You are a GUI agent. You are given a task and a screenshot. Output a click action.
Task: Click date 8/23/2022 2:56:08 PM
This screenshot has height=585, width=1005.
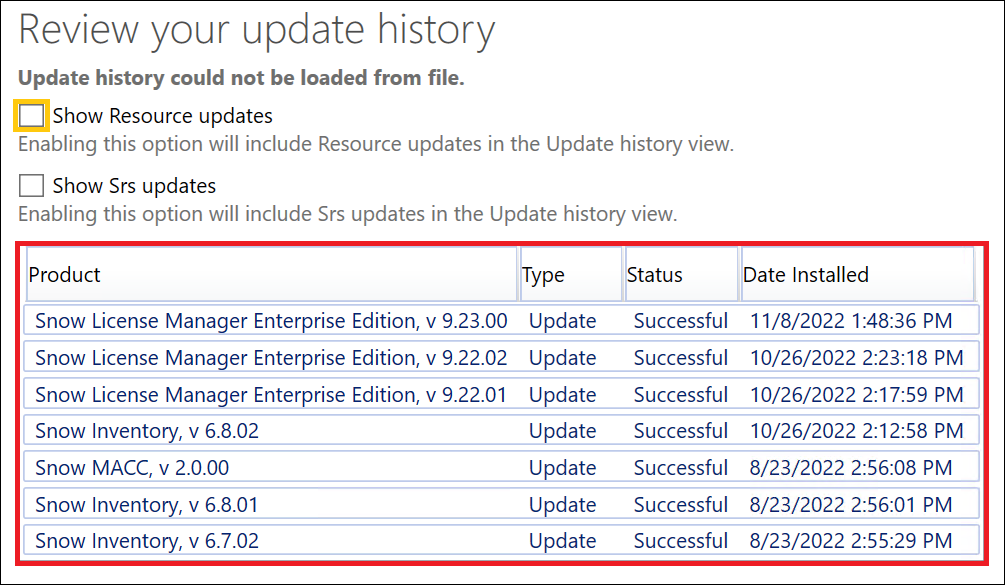[x=851, y=468]
